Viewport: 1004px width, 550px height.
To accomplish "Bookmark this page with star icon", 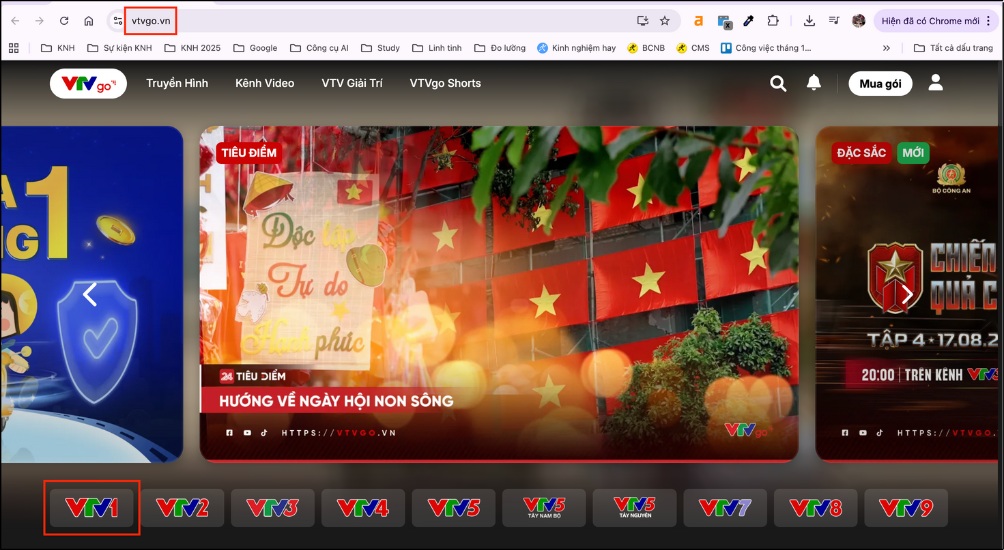I will pyautogui.click(x=665, y=21).
